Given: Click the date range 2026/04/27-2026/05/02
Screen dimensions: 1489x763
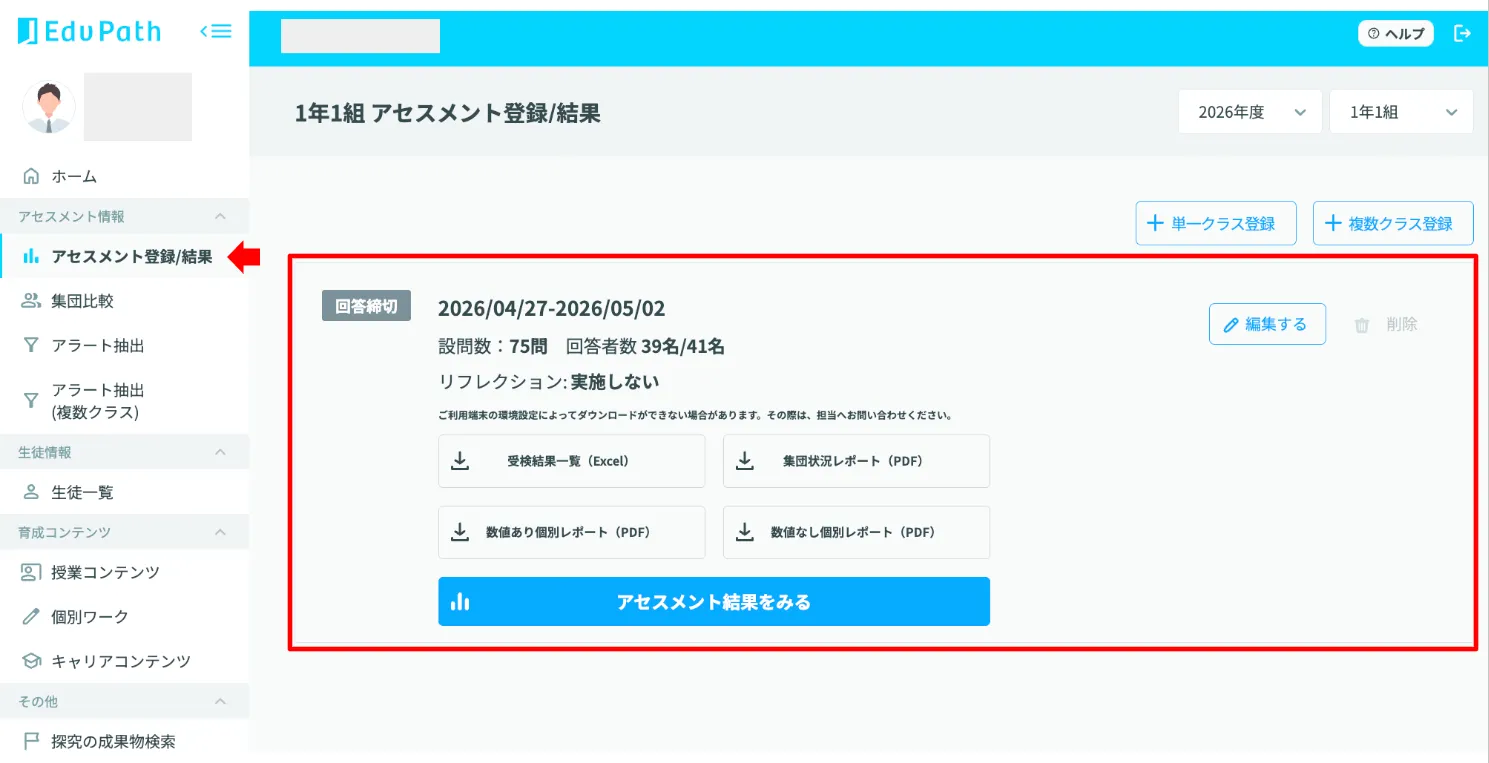Looking at the screenshot, I should coord(551,308).
